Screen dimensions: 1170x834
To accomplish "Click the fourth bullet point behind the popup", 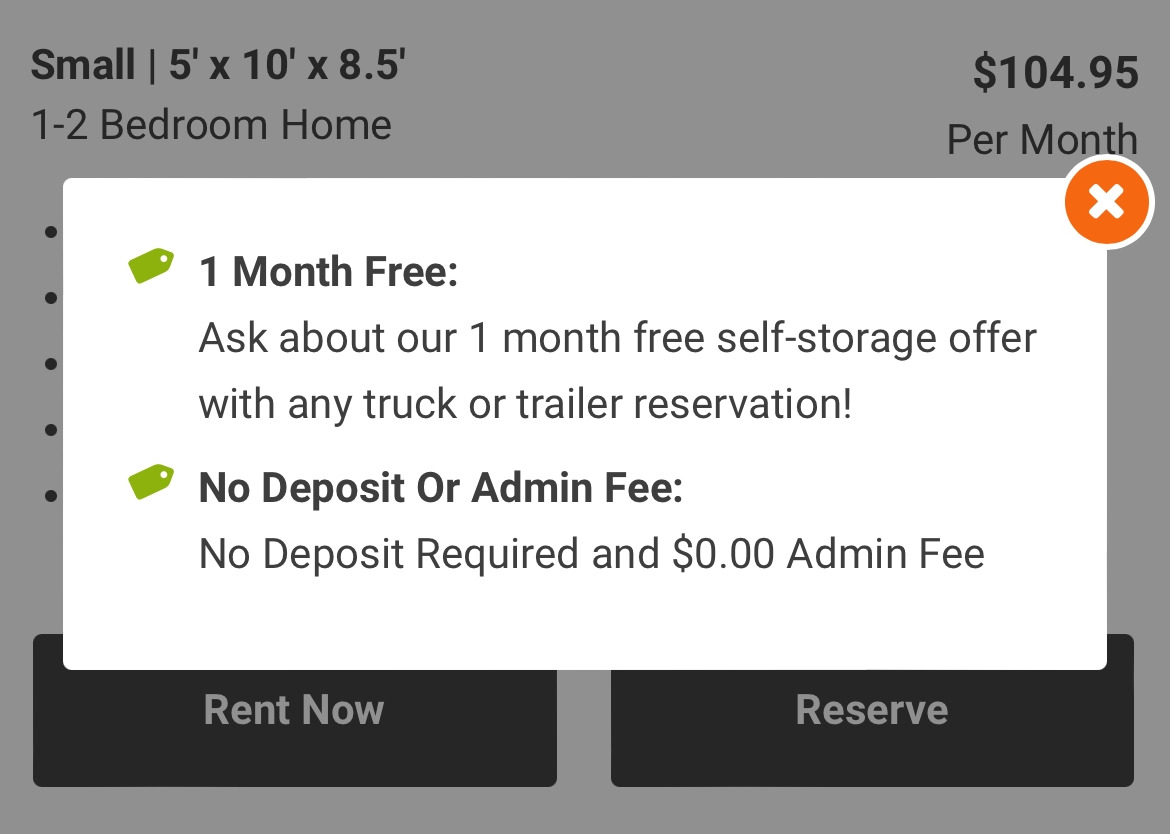I will [x=51, y=430].
